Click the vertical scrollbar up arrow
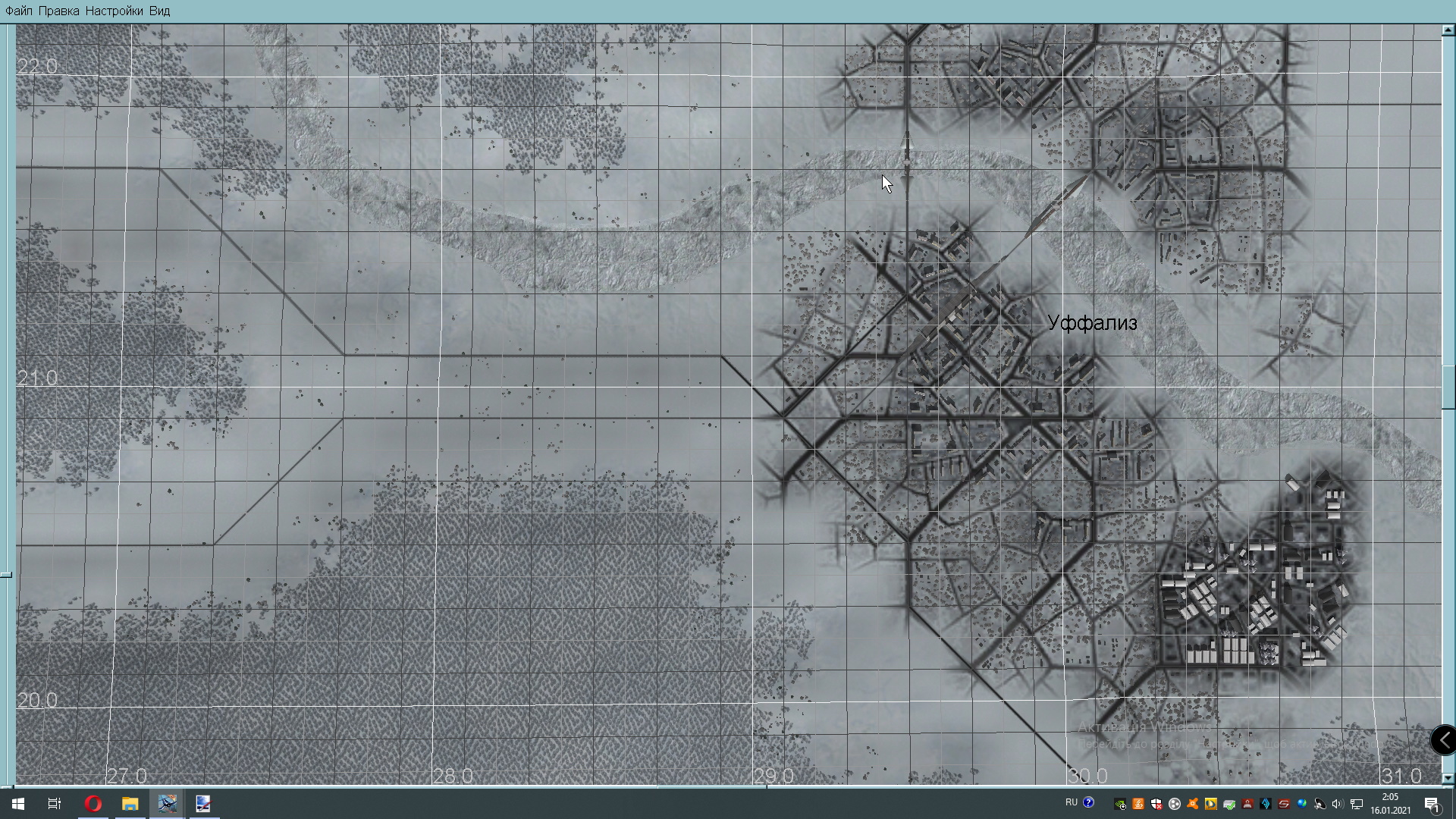Screen dimensions: 1456x819 click(x=1448, y=30)
